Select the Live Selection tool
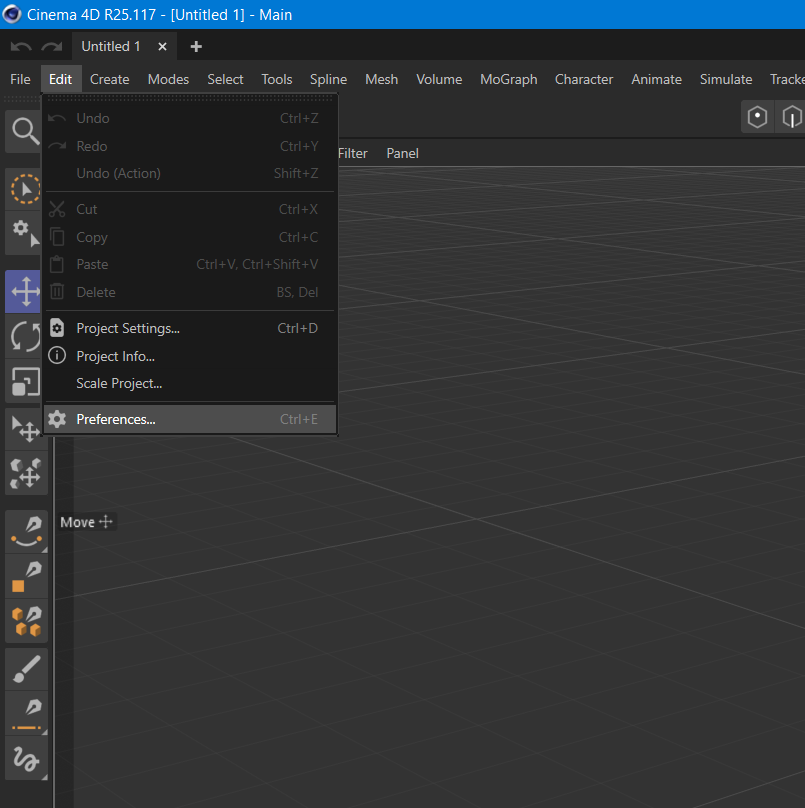 click(25, 189)
